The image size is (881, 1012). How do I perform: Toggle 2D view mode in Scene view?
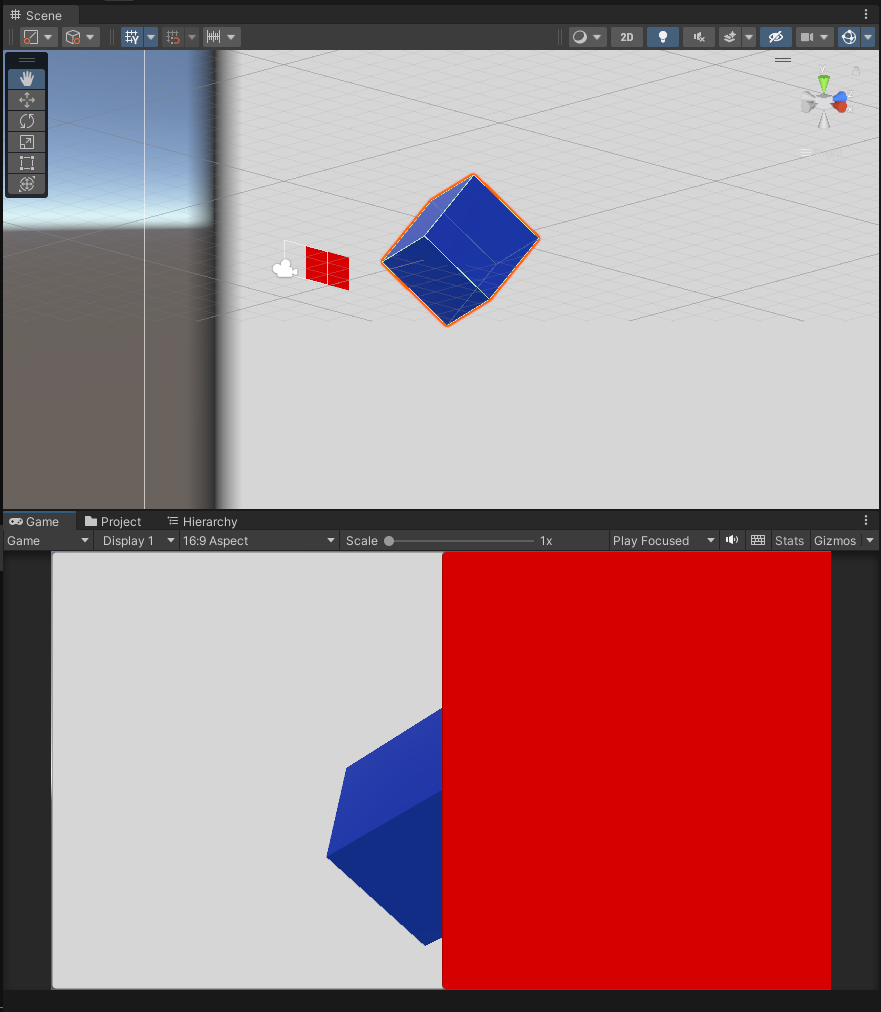click(x=626, y=37)
